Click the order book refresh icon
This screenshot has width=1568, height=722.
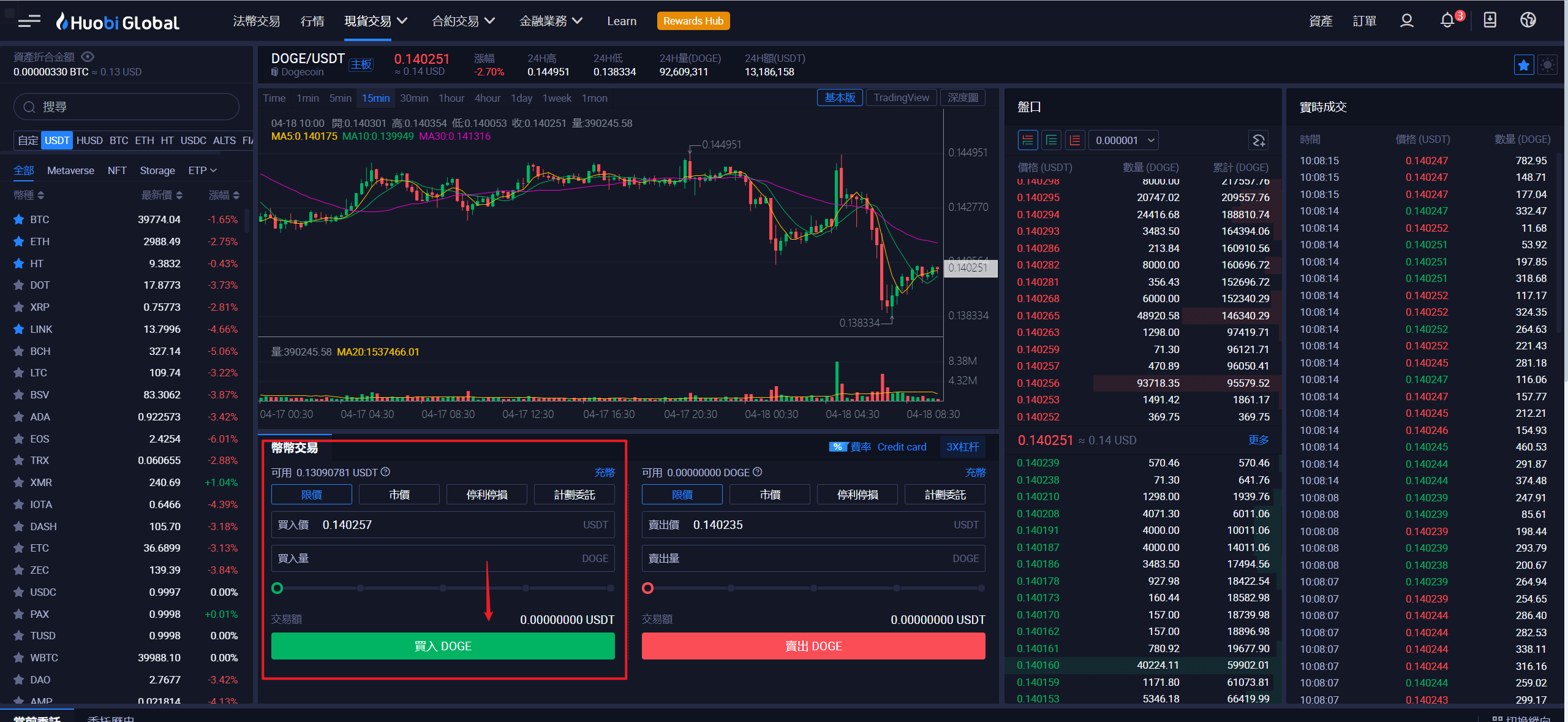(1259, 140)
